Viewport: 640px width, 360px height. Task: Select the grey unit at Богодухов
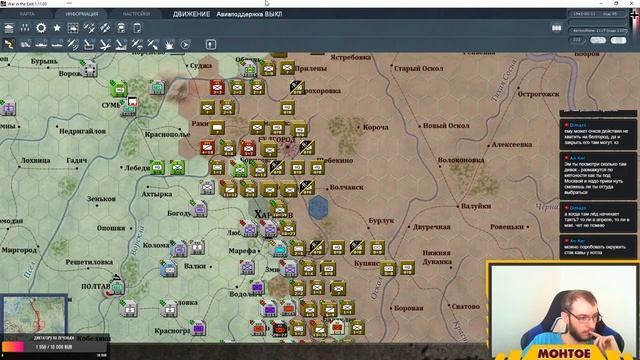pyautogui.click(x=200, y=209)
